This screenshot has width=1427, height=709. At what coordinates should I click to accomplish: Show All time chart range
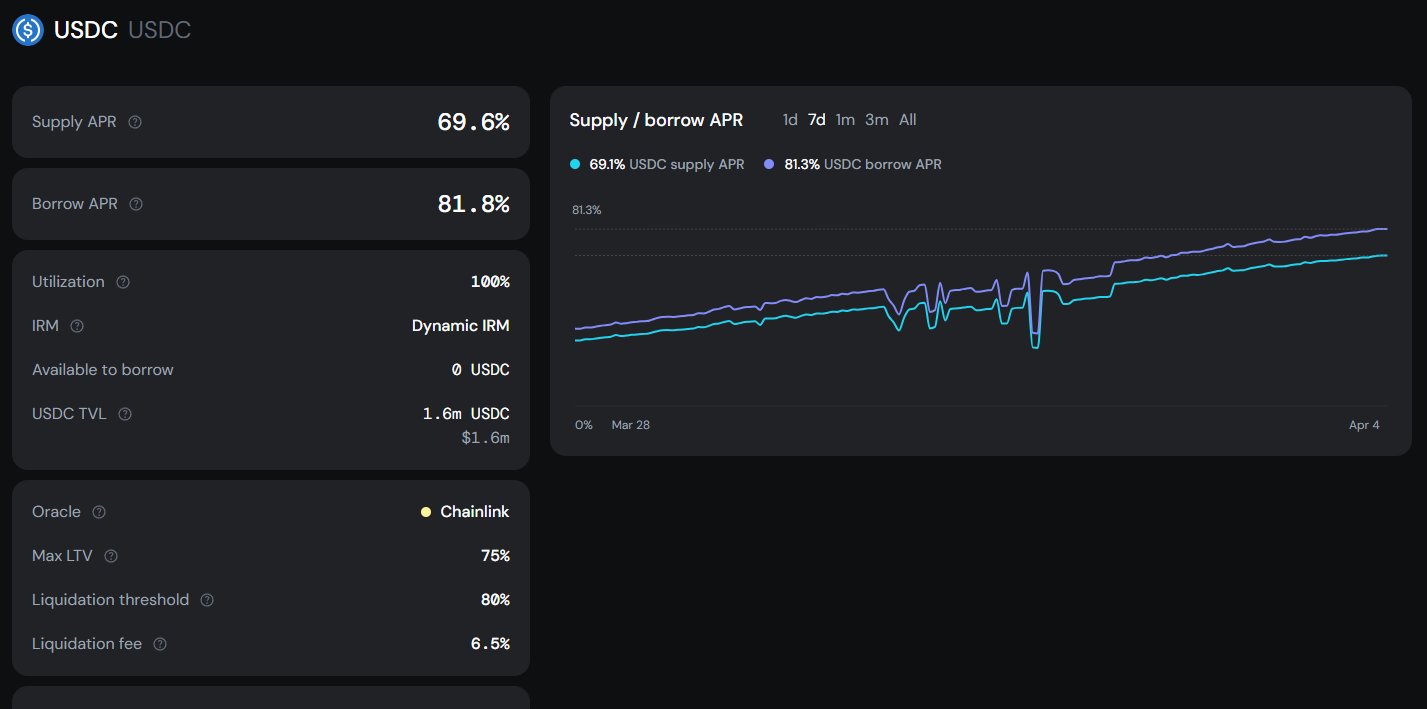click(x=907, y=120)
